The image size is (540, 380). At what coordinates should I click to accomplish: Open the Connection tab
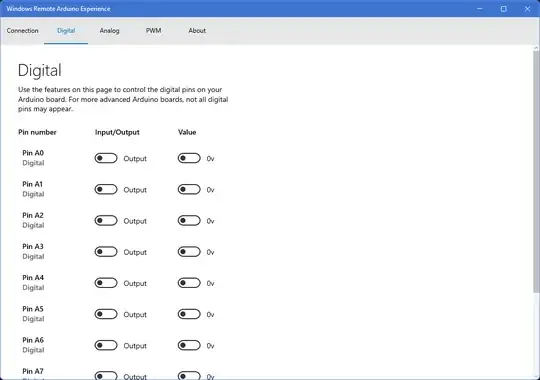pos(22,31)
